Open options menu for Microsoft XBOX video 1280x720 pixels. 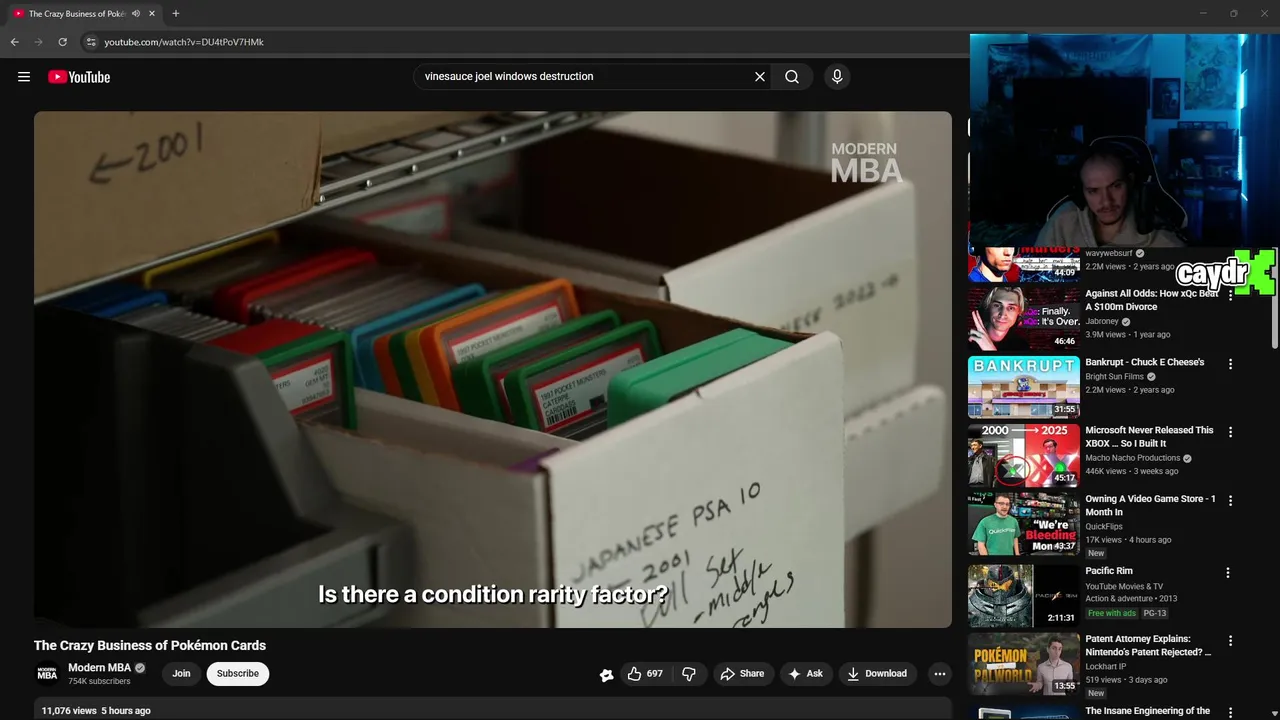pos(1230,433)
